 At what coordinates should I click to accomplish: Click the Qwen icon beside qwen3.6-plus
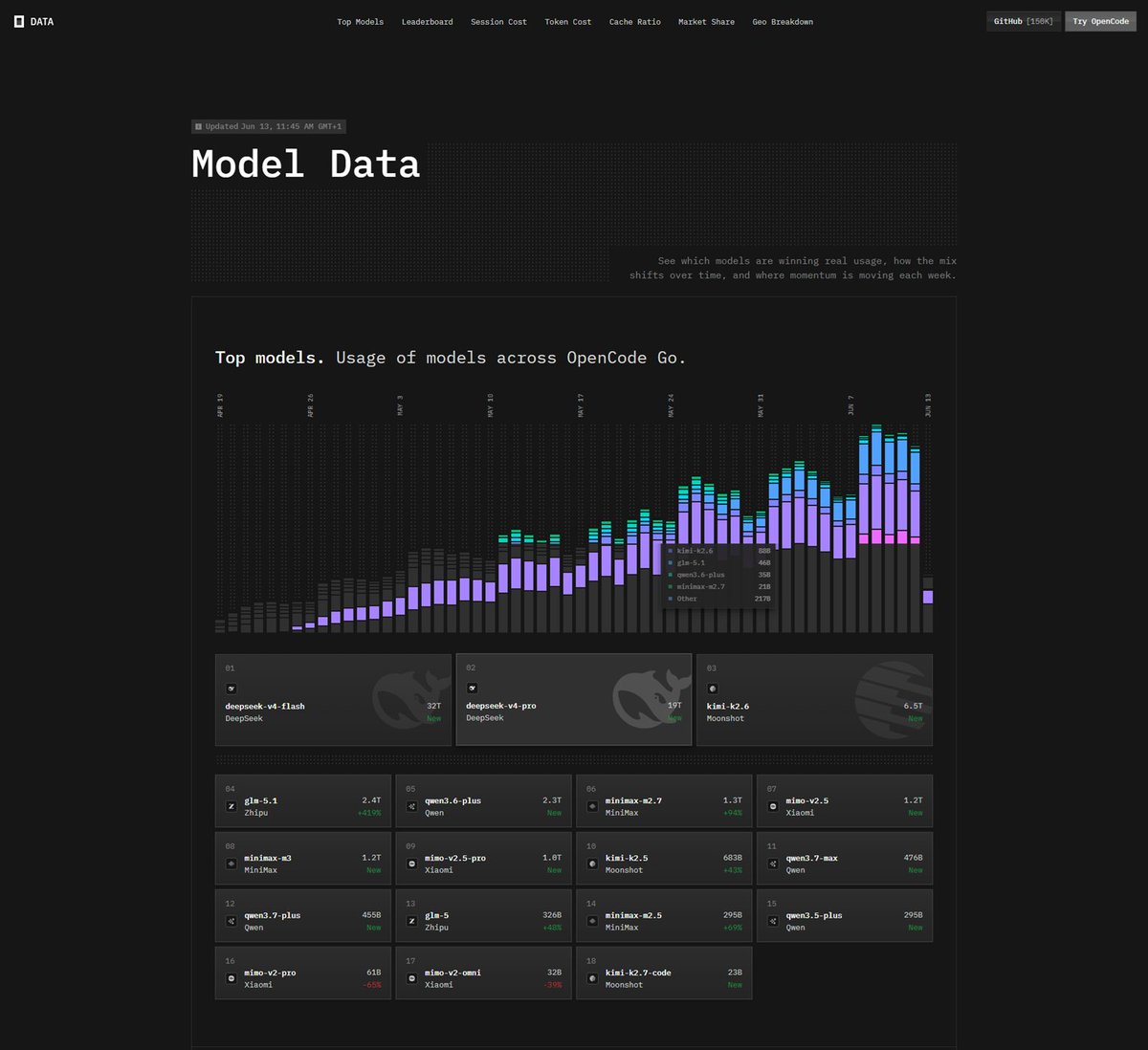pos(411,806)
